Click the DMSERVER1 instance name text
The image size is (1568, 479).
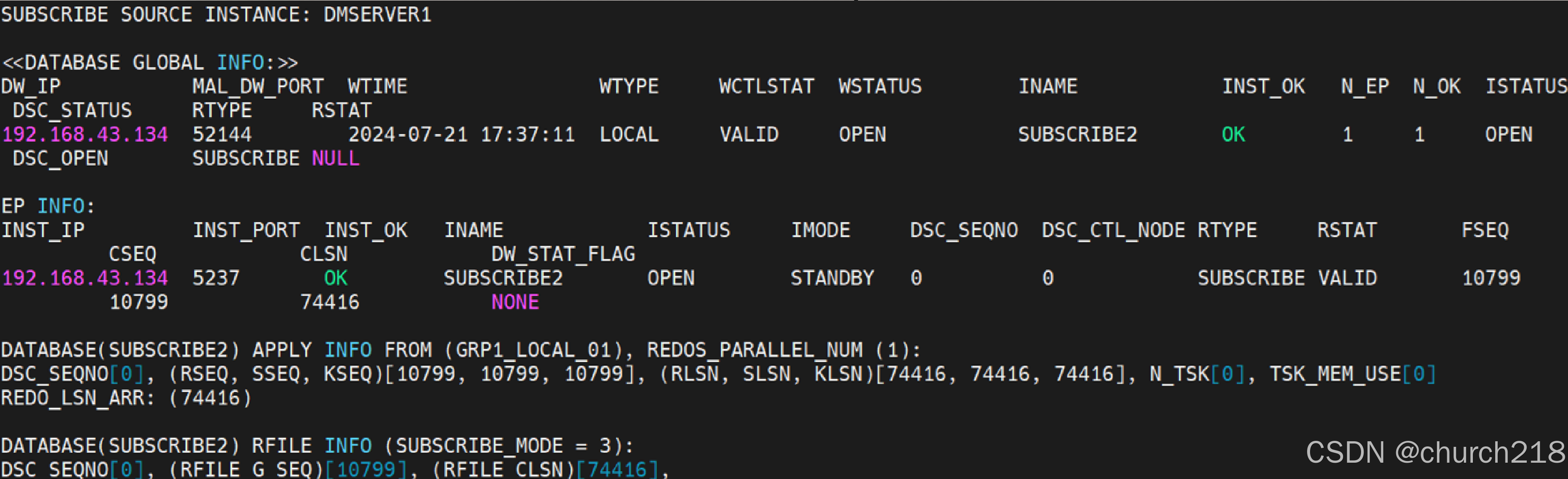377,15
